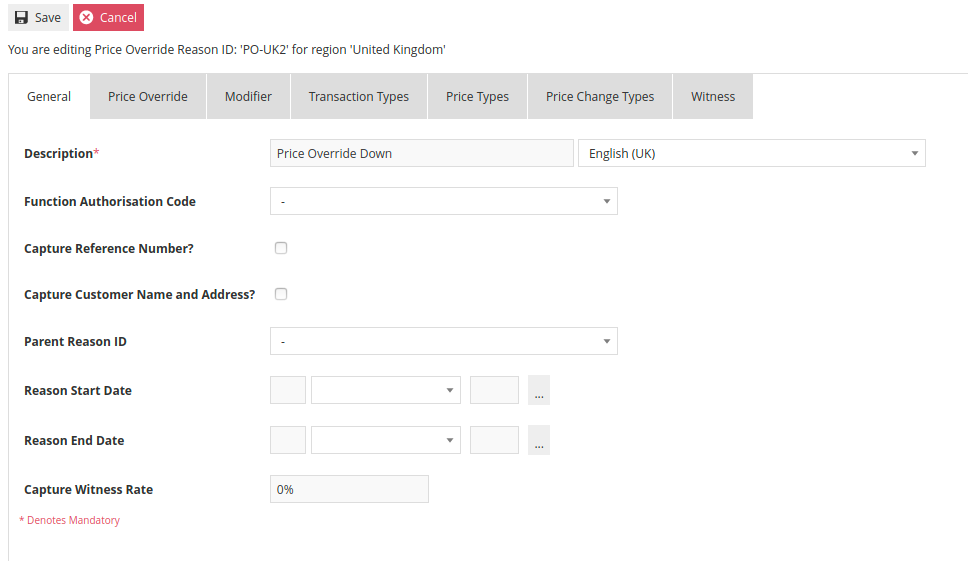Click Reason End Date day field
This screenshot has height=561, width=968.
[x=288, y=440]
